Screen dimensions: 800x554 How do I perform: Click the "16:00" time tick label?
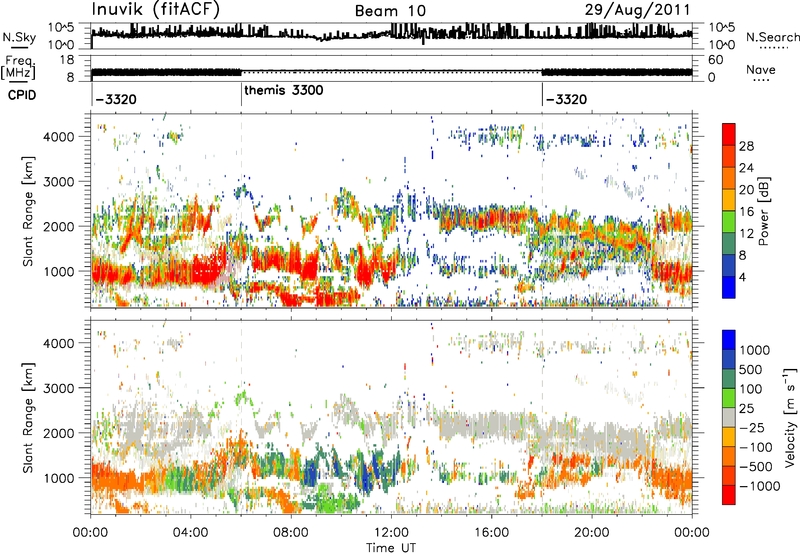[491, 533]
